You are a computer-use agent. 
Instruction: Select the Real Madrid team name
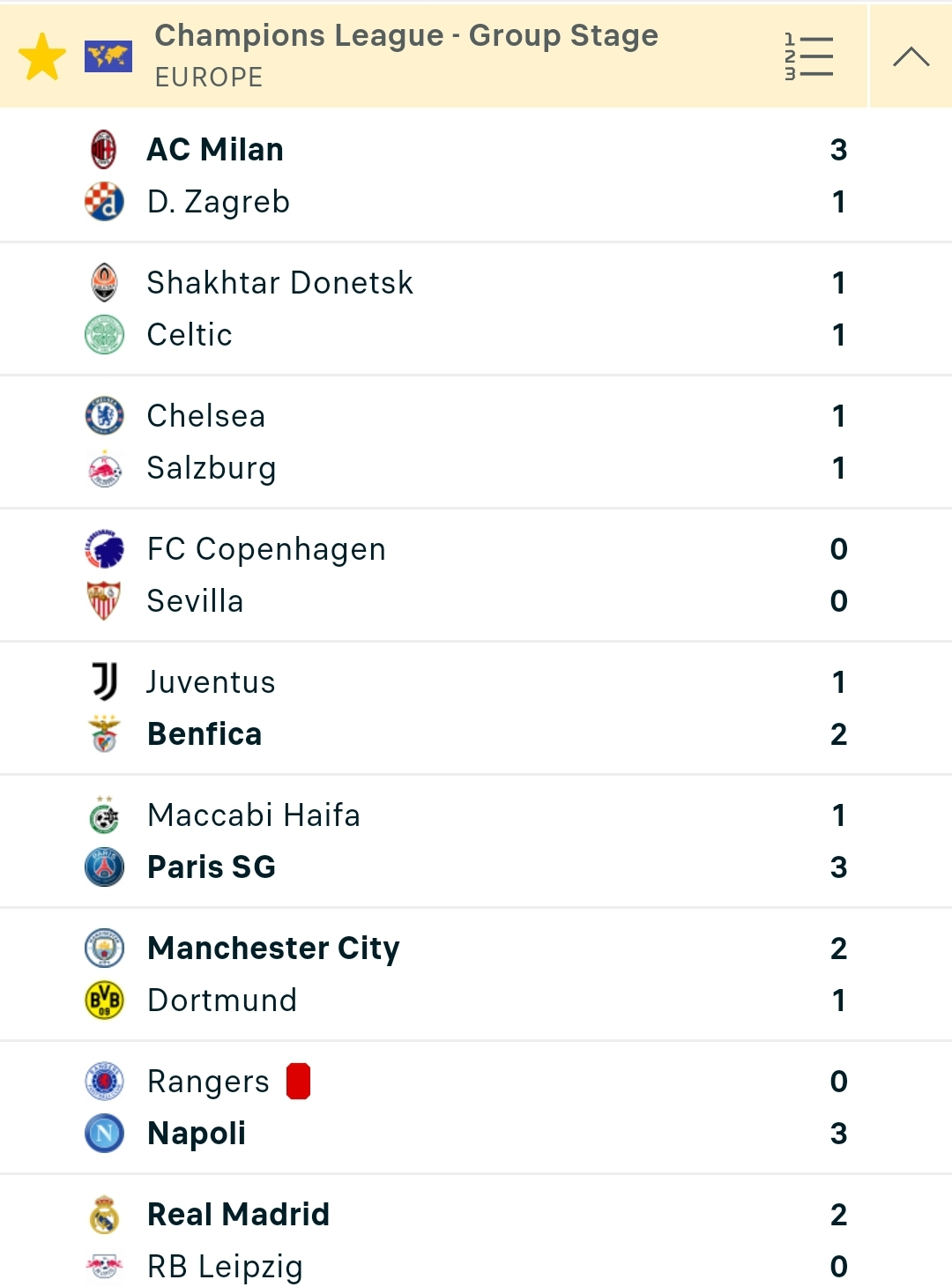coord(238,1215)
